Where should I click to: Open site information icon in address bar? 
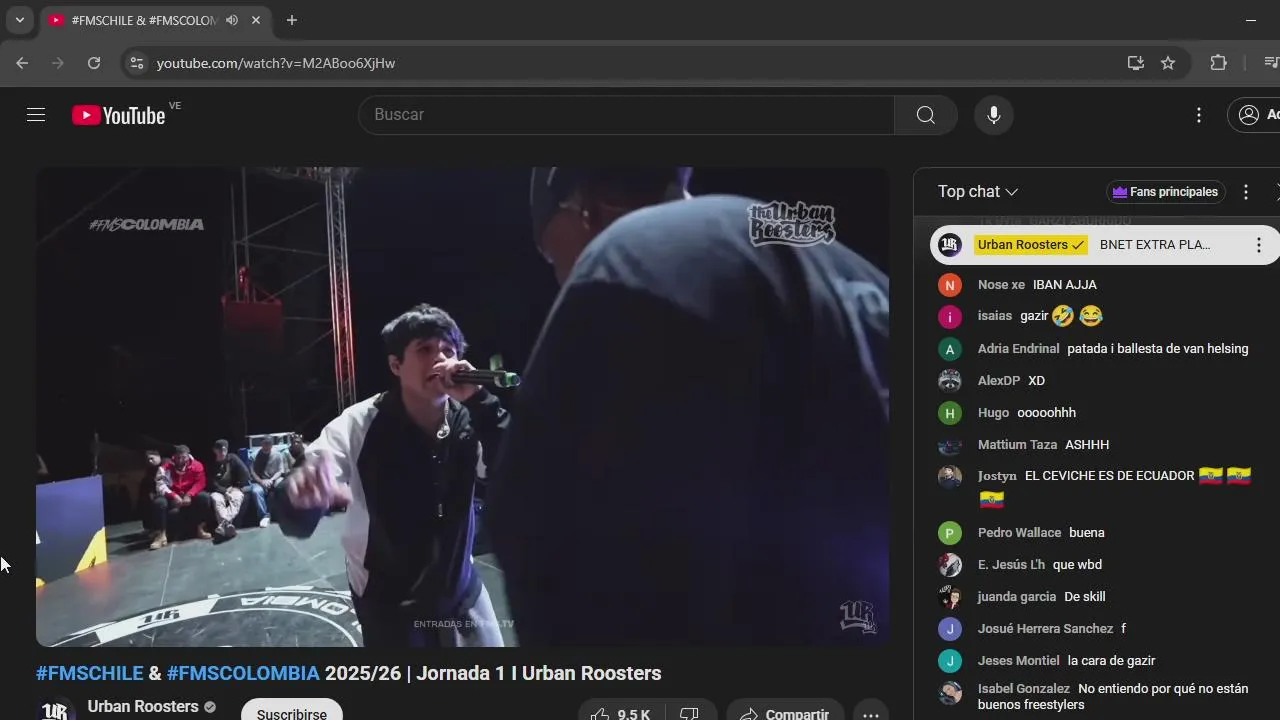tap(136, 63)
